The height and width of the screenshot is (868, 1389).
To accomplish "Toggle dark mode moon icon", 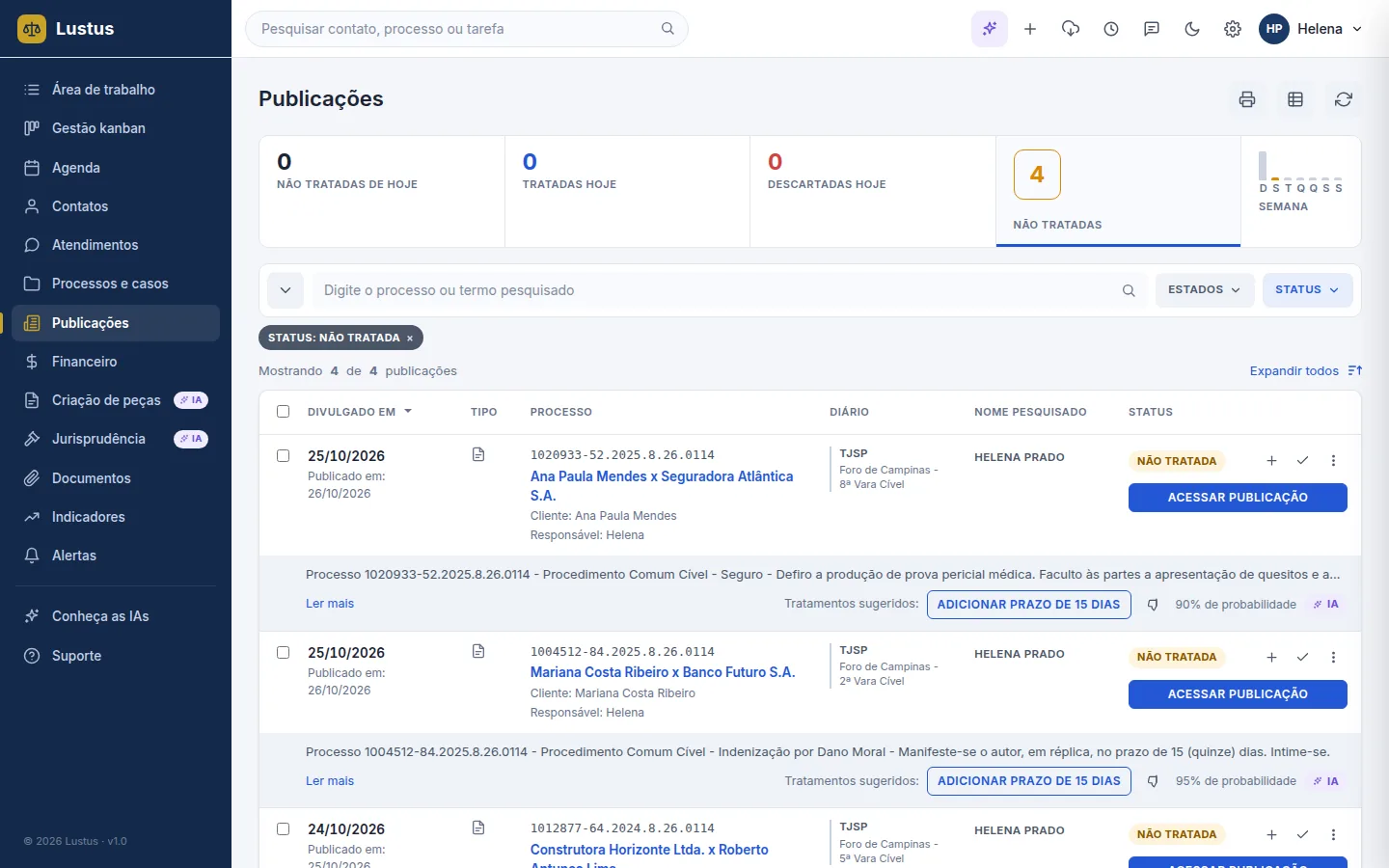I will point(1192,29).
